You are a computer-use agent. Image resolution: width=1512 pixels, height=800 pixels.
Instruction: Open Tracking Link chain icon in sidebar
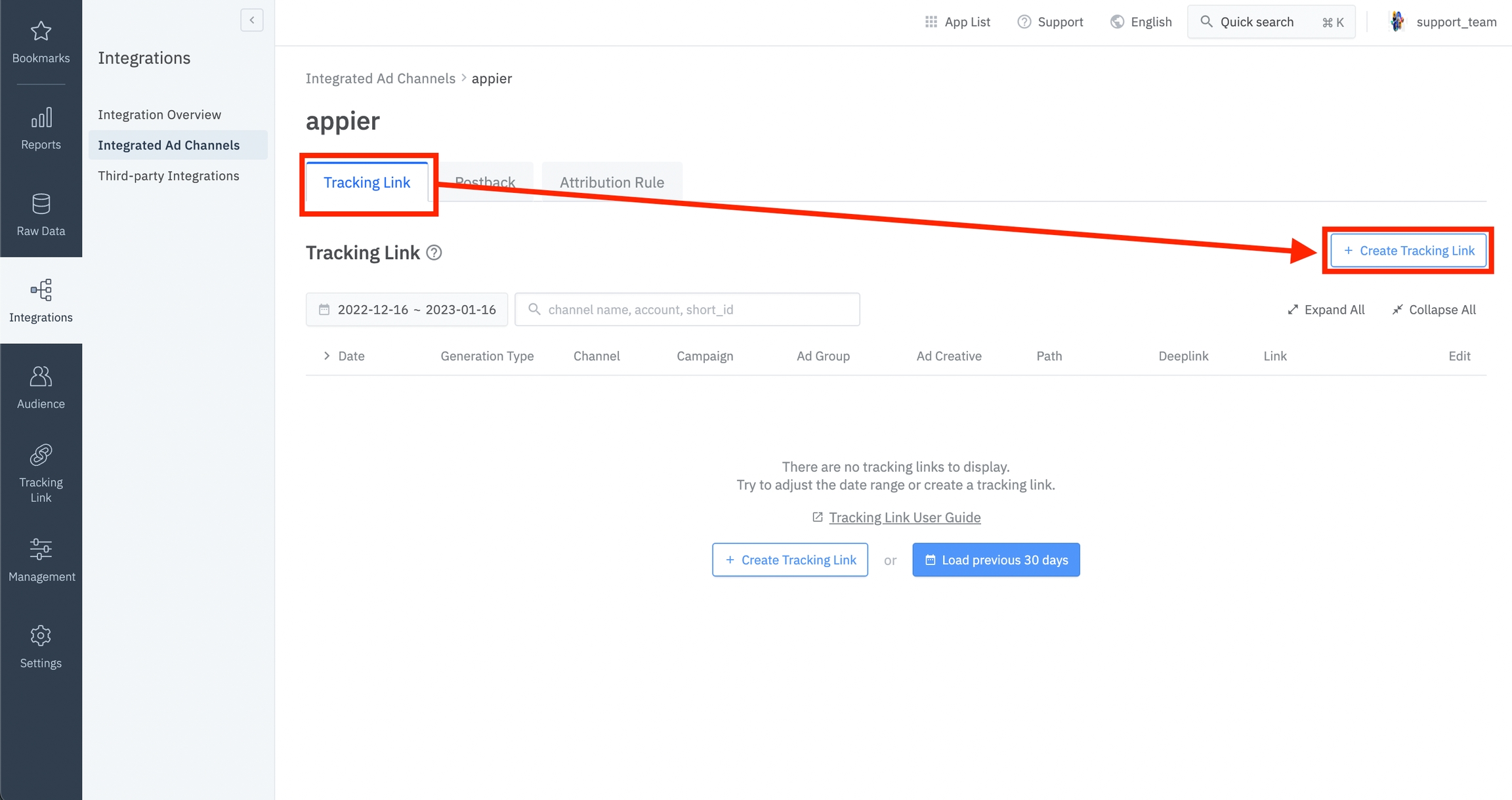[41, 455]
